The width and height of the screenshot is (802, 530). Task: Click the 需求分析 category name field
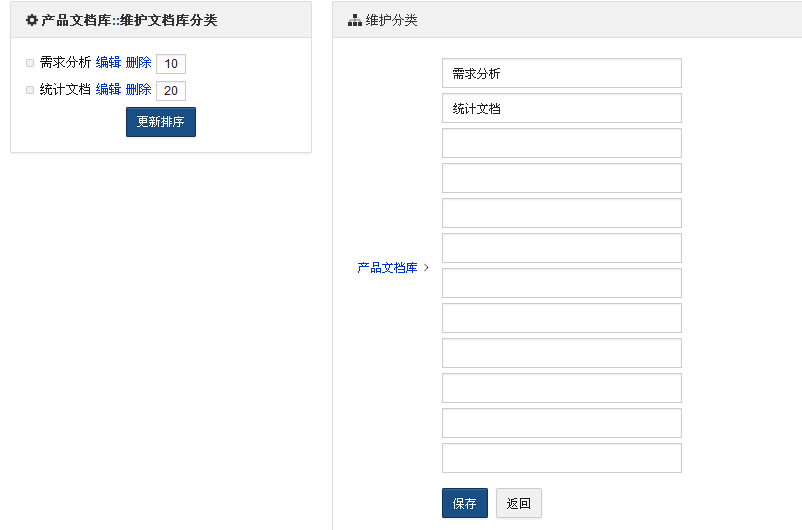tap(561, 73)
